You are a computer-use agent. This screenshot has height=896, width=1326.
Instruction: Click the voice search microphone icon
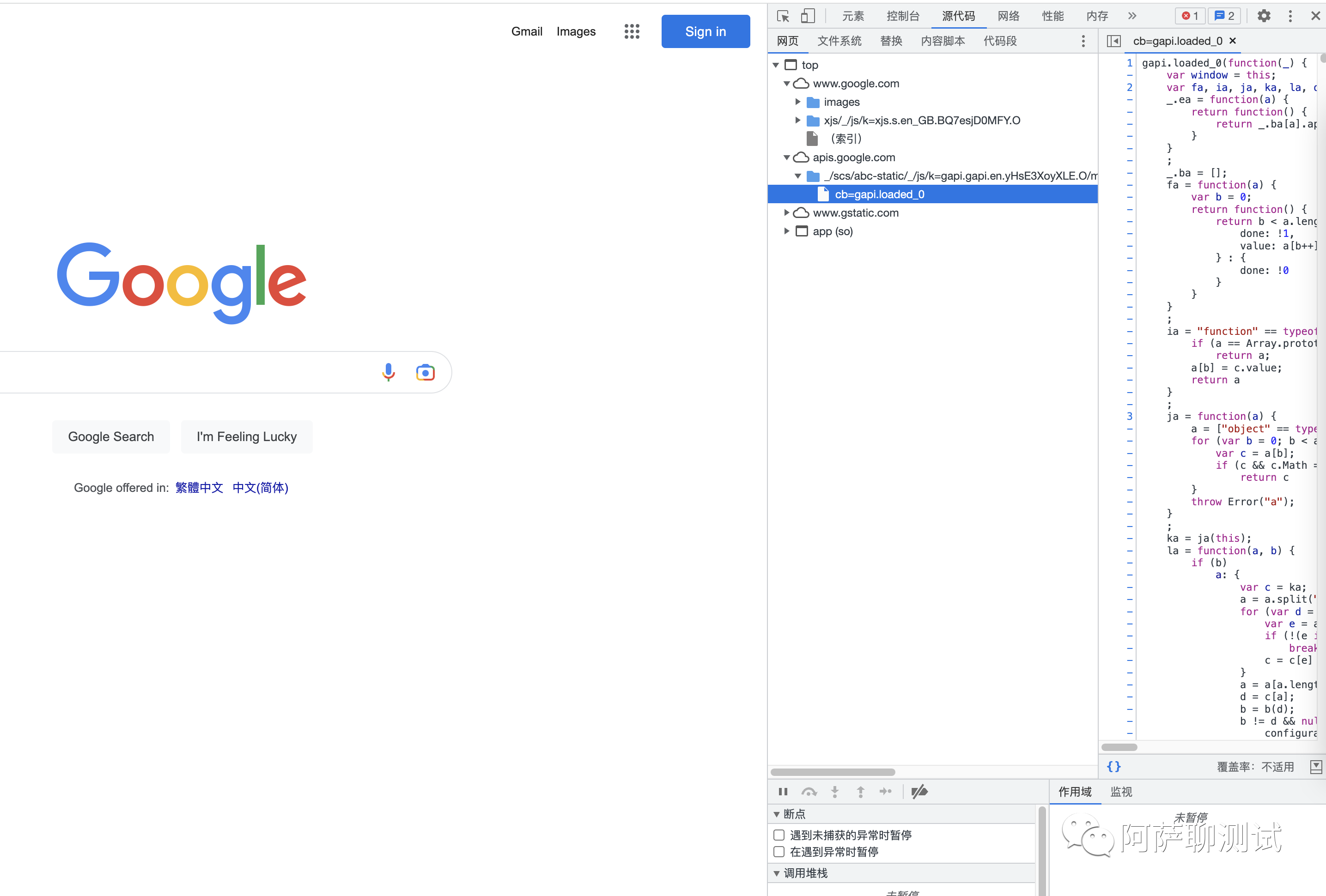click(389, 372)
